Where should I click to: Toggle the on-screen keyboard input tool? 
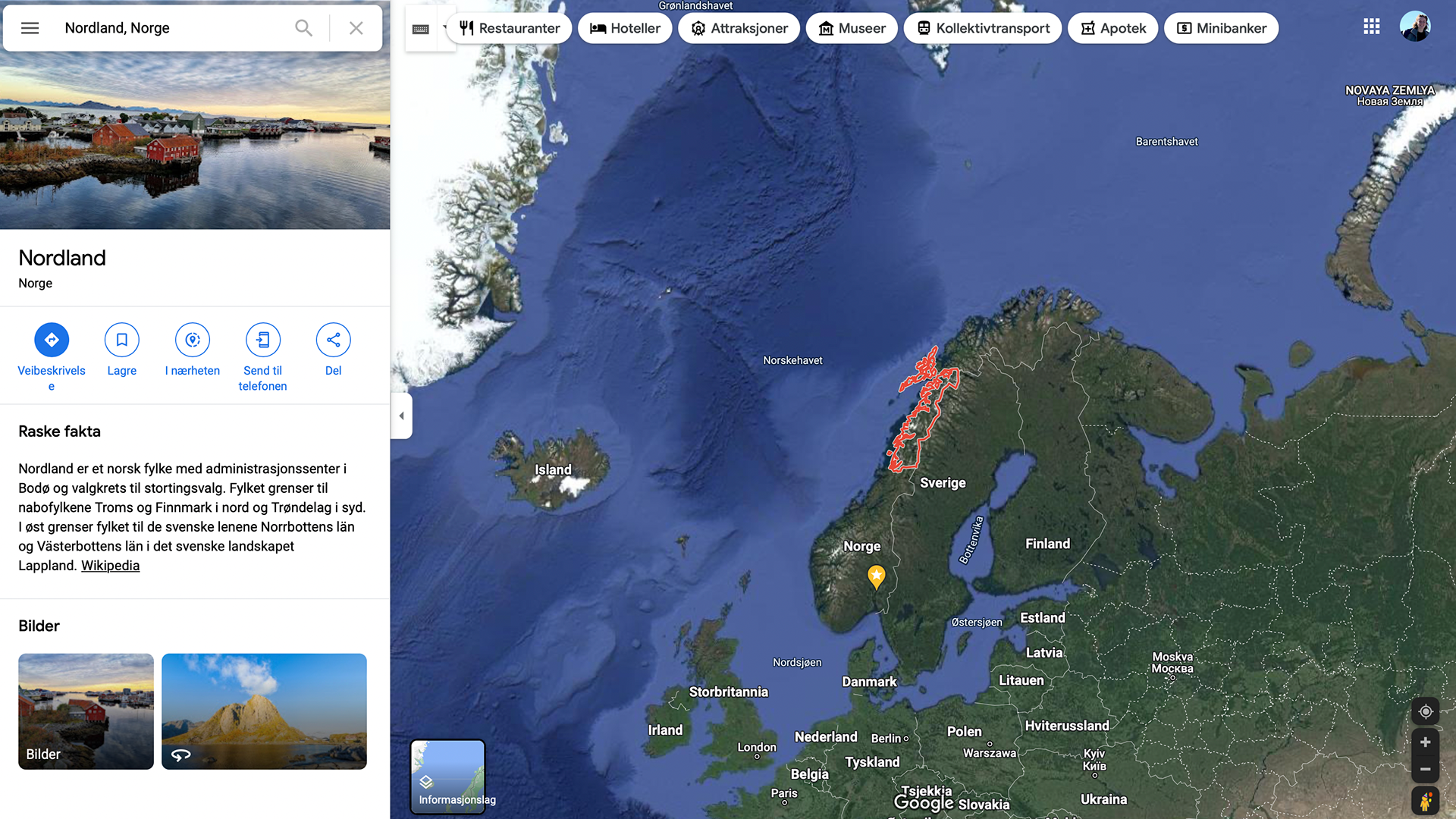(x=421, y=29)
